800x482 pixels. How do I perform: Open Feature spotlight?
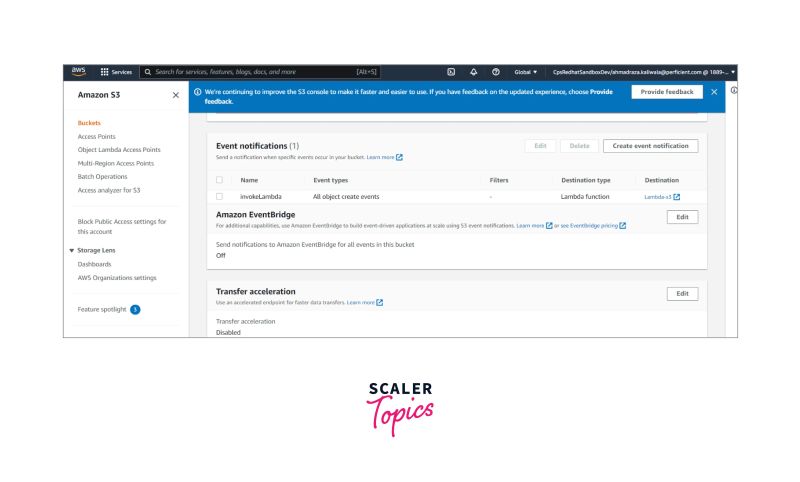[x=102, y=310]
